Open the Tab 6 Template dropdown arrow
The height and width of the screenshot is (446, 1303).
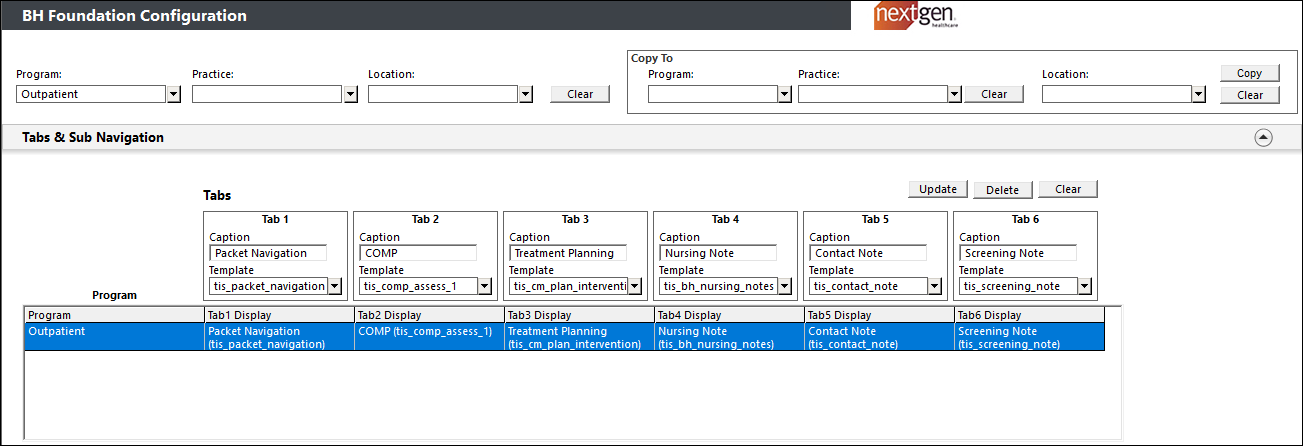coord(1084,286)
